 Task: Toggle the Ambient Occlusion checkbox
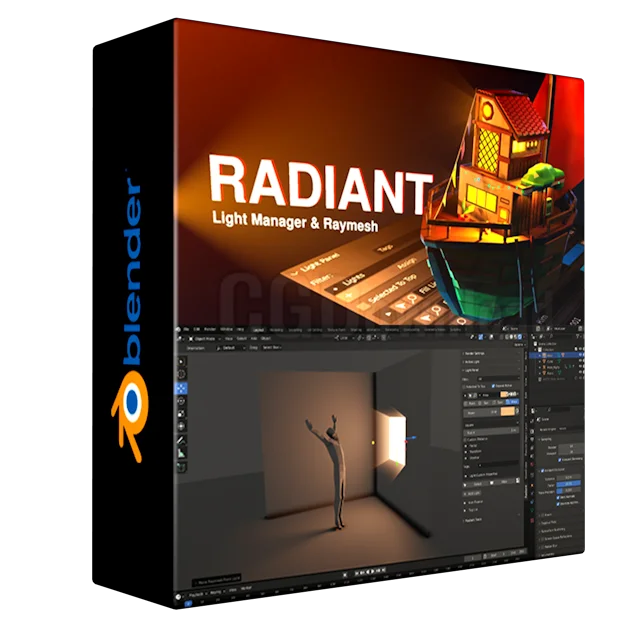click(x=542, y=470)
